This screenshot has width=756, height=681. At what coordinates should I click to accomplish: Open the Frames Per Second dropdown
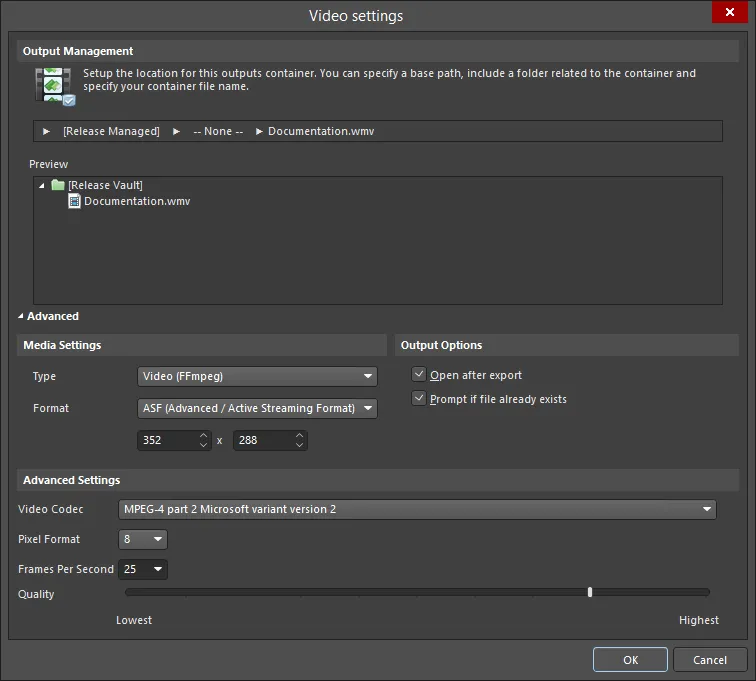pos(142,569)
